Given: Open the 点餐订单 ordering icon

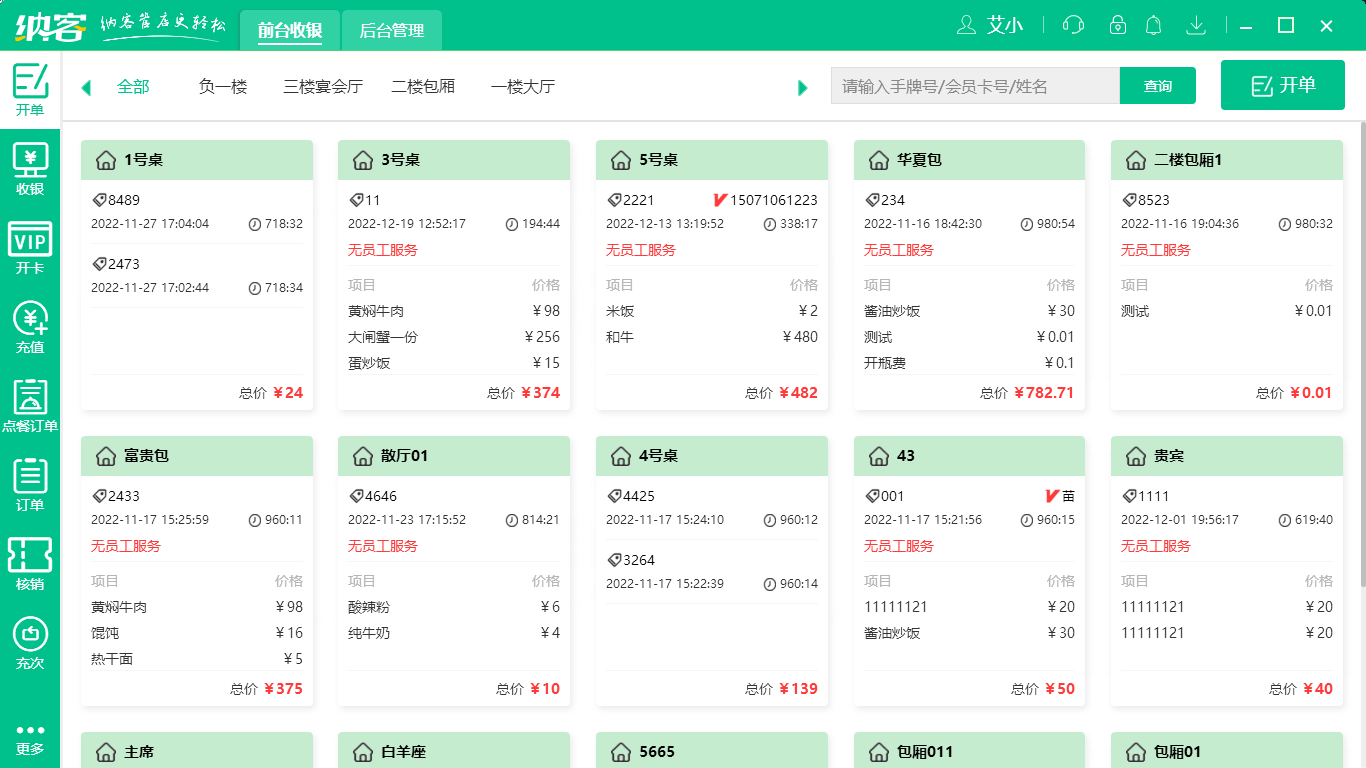Looking at the screenshot, I should click(30, 404).
